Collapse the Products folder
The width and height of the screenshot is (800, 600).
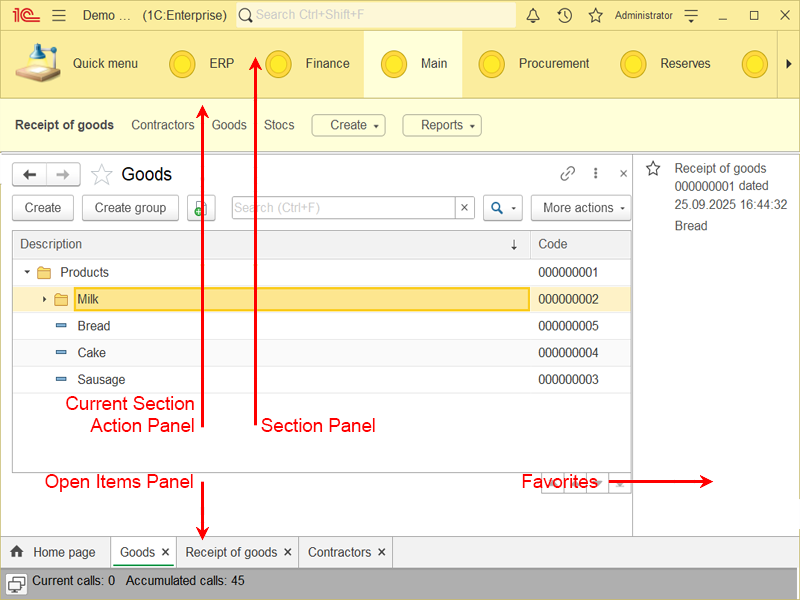coord(27,272)
